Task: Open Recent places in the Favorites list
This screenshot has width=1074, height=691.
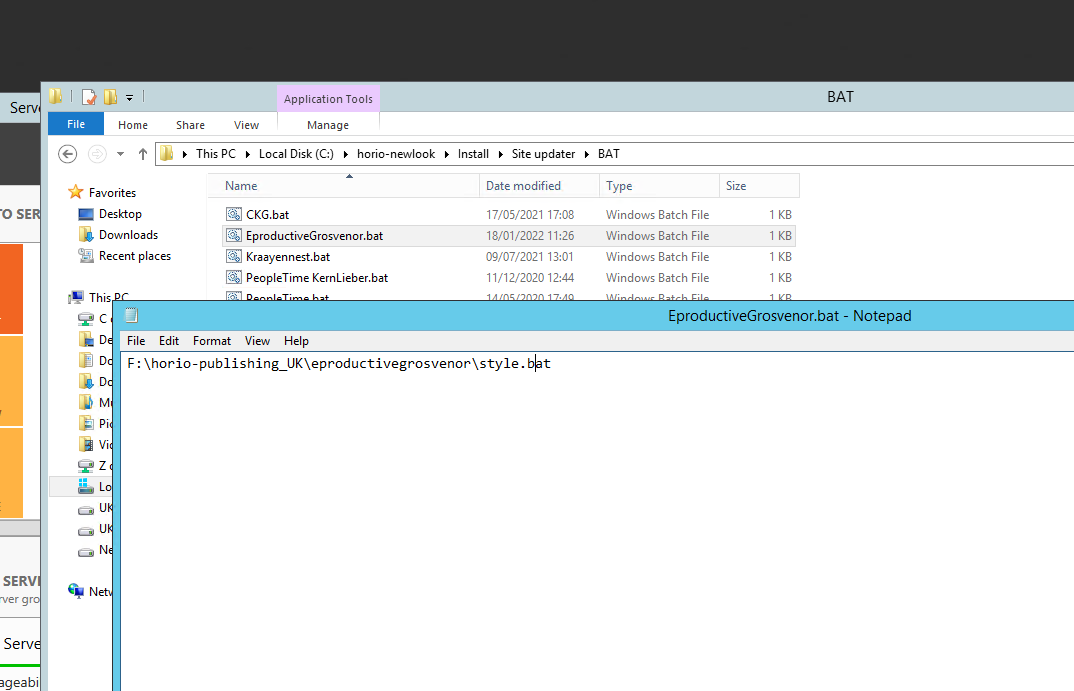Action: click(135, 256)
